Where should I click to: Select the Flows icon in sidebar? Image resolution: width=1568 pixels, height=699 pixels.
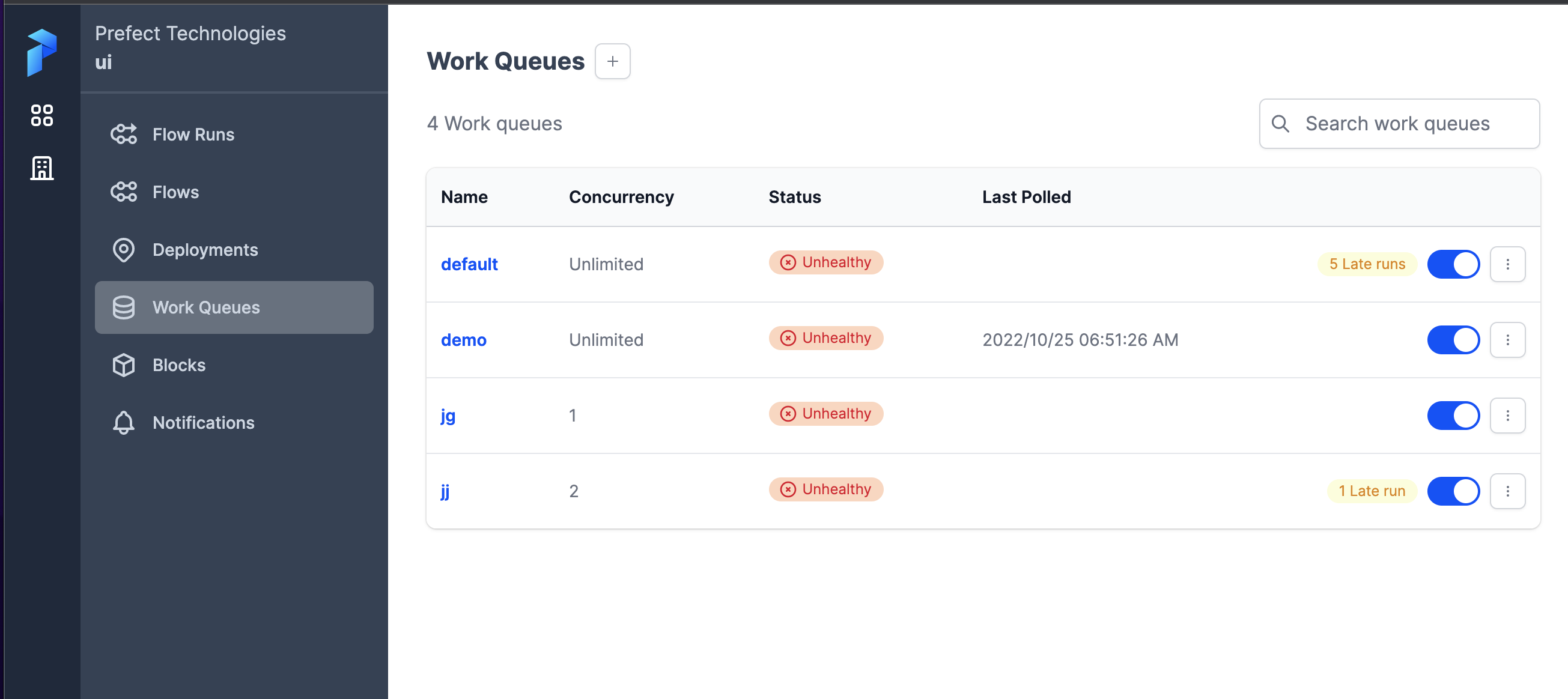coord(124,192)
